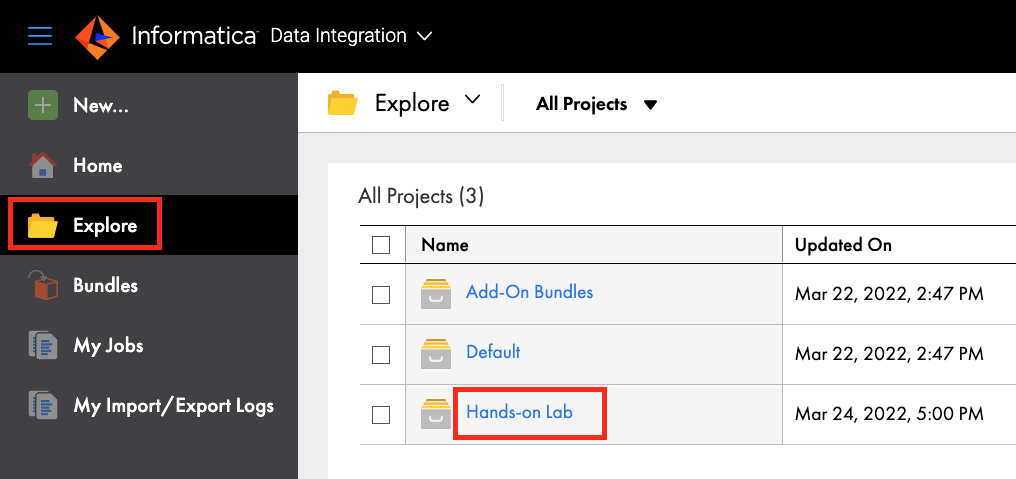
Task: Check the Add-On Bundles row checkbox
Action: point(381,294)
